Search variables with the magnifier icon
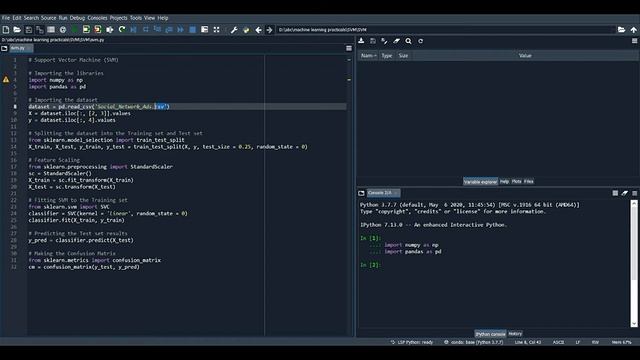This screenshot has width=640, height=360. (x=408, y=41)
